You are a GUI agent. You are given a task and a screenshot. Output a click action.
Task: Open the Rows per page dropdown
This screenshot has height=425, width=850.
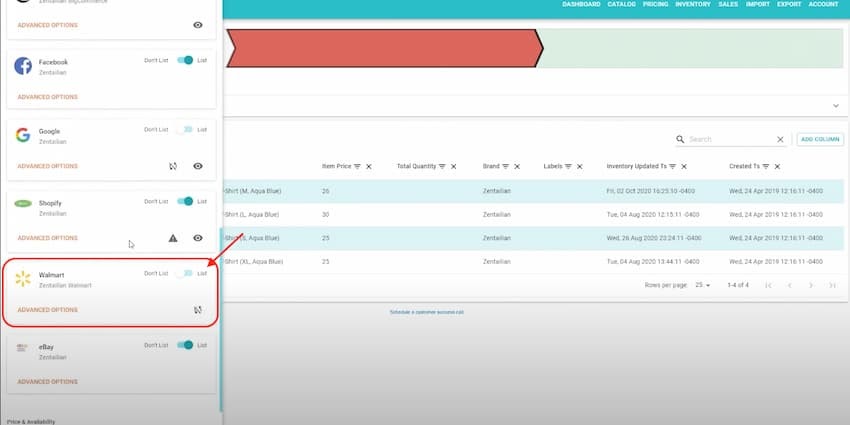point(703,285)
